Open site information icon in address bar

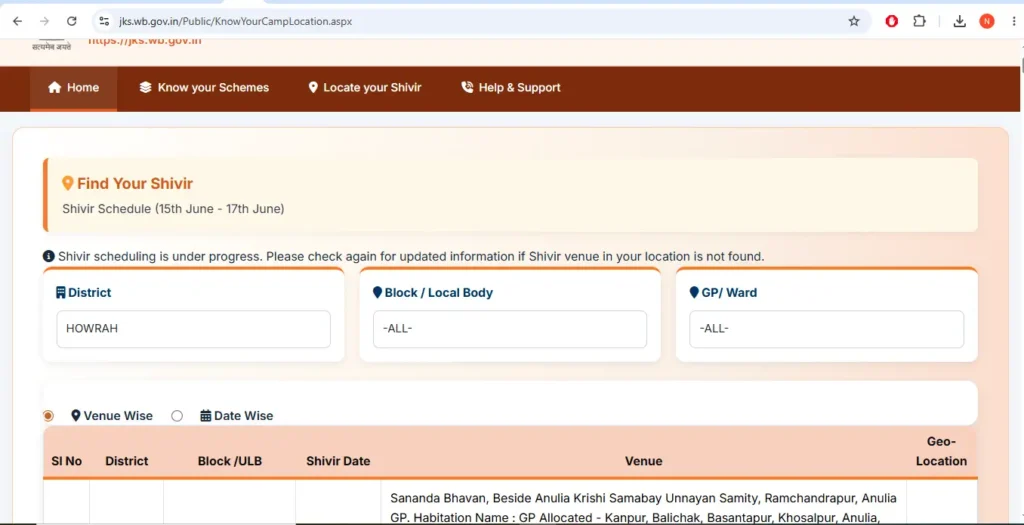[104, 21]
